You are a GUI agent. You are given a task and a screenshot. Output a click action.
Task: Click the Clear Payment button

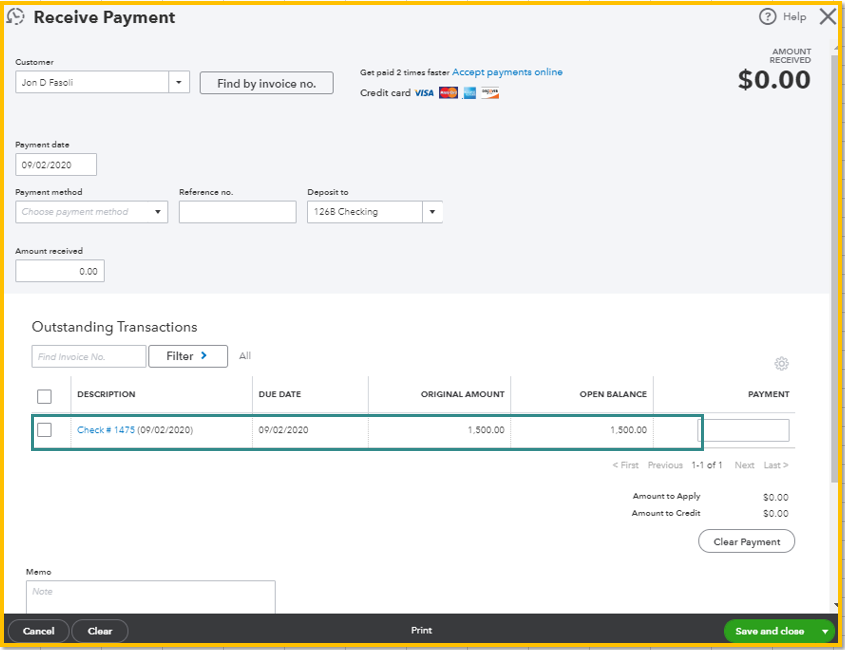pyautogui.click(x=746, y=541)
